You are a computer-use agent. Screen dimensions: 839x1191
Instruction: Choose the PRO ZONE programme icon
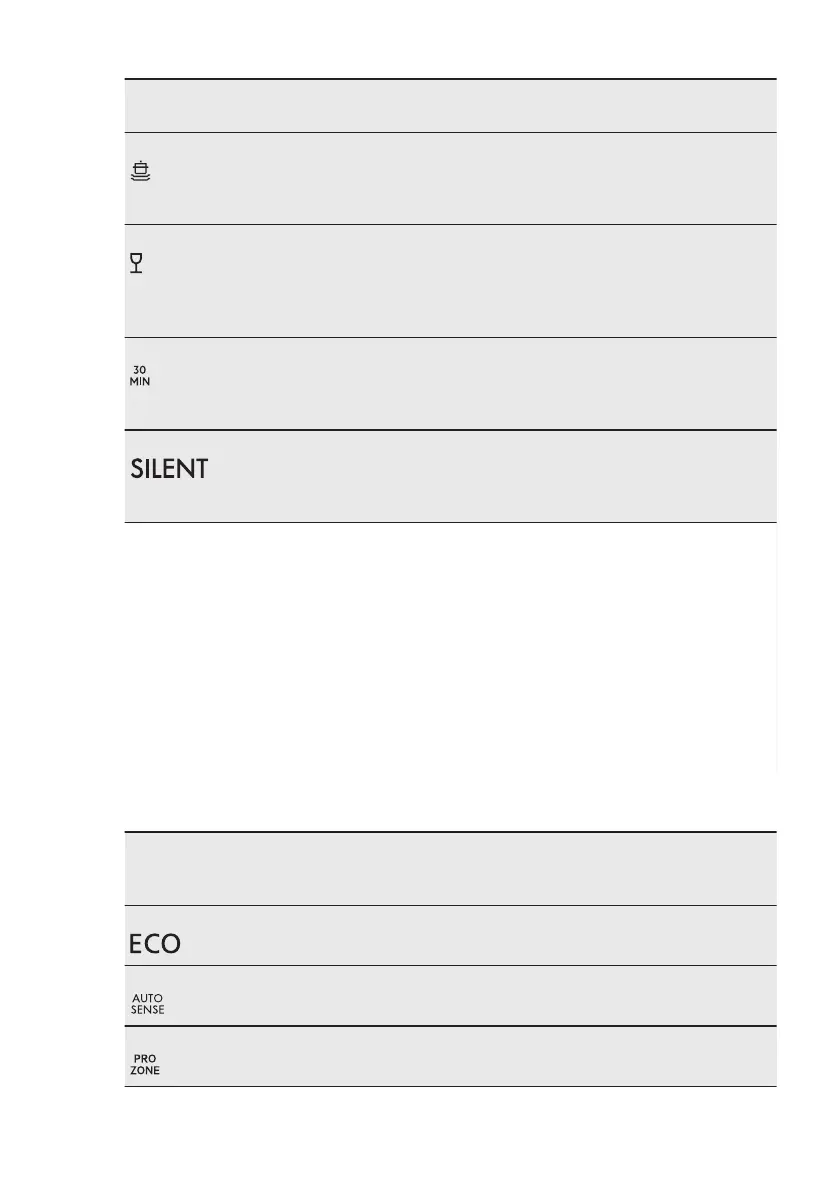(x=145, y=1064)
